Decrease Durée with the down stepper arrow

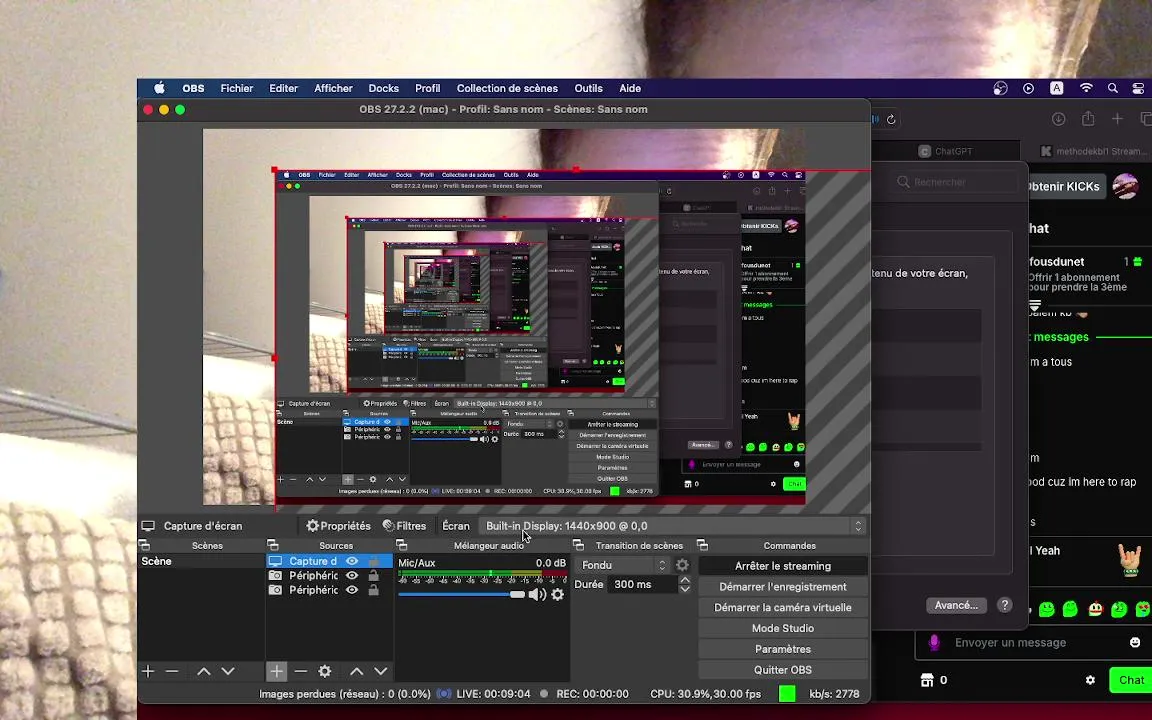pyautogui.click(x=685, y=589)
